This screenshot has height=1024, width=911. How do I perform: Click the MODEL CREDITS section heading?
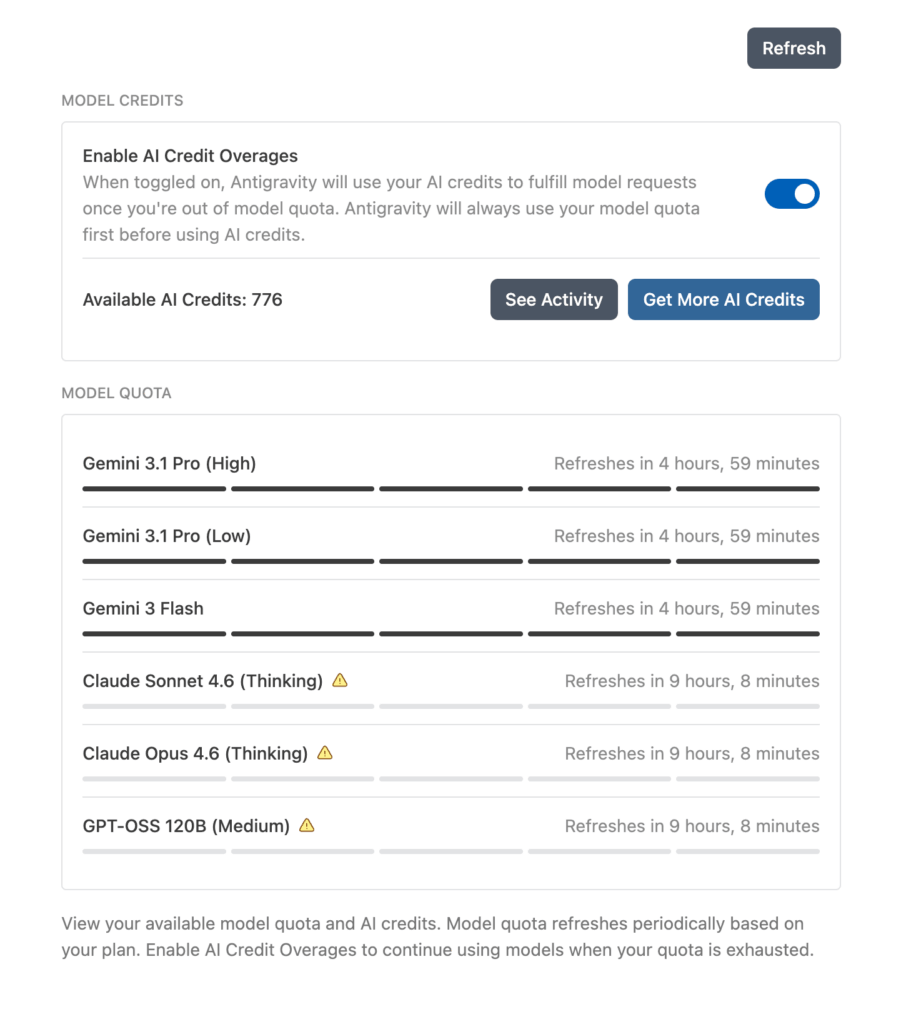coord(122,100)
